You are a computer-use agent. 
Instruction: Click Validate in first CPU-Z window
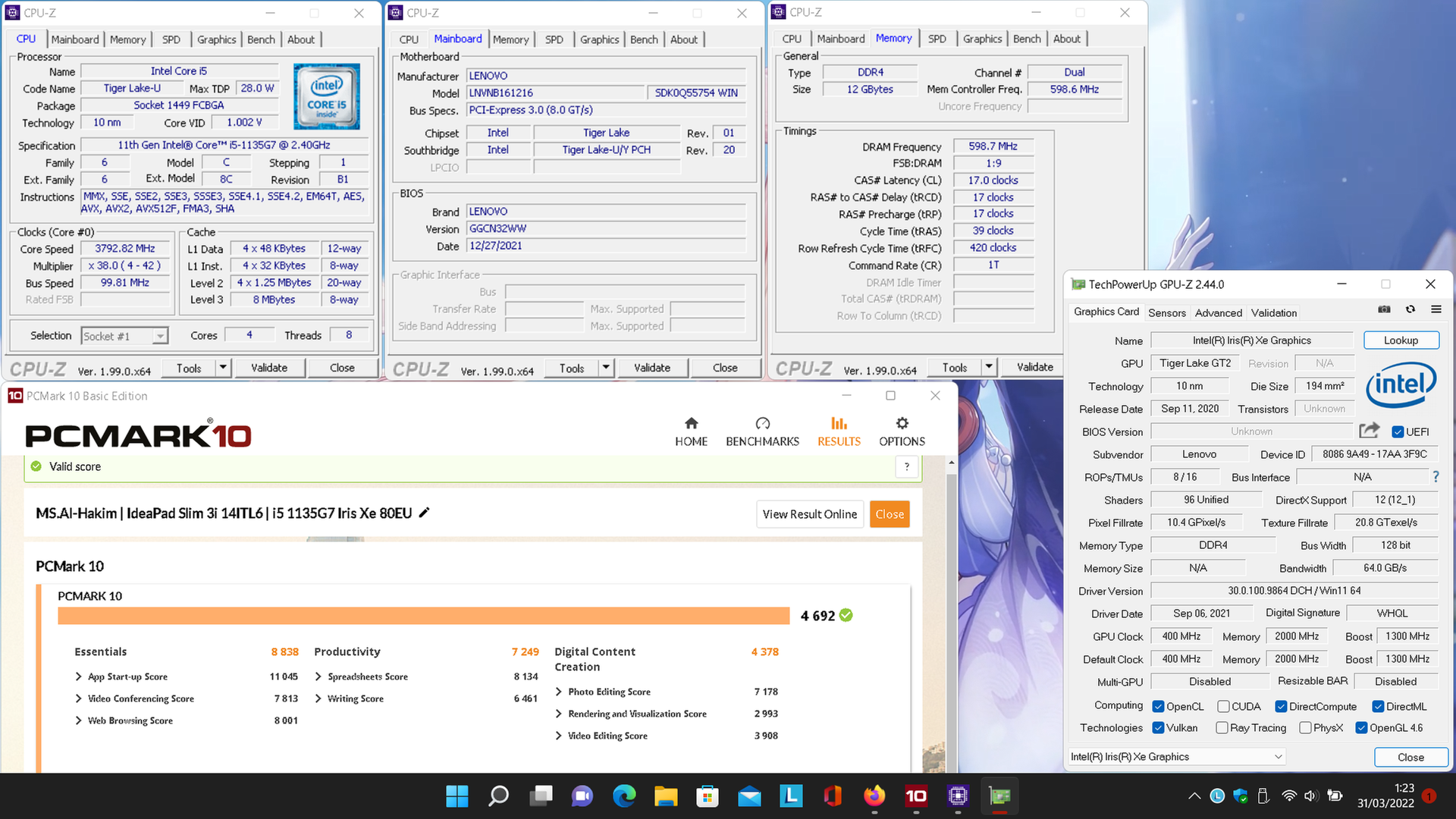click(269, 367)
